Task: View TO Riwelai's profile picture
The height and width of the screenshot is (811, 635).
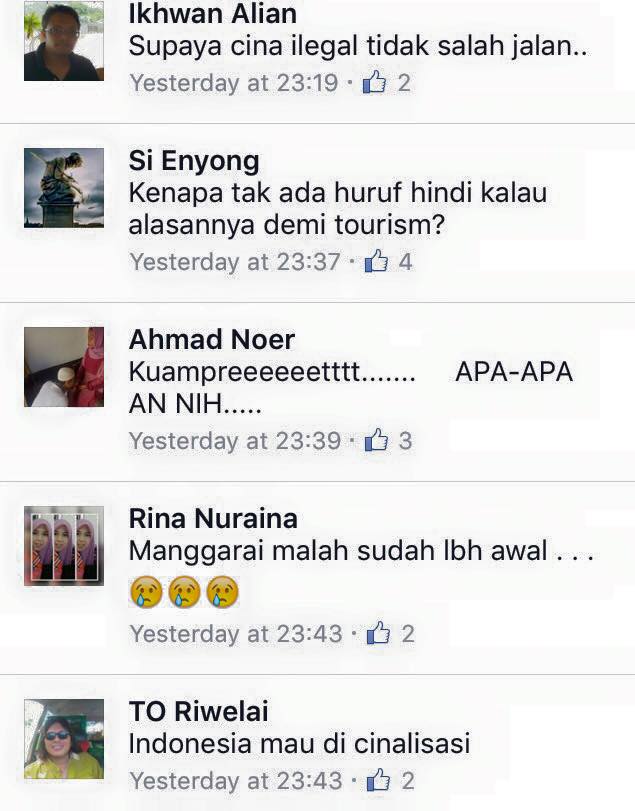Action: [x=64, y=739]
